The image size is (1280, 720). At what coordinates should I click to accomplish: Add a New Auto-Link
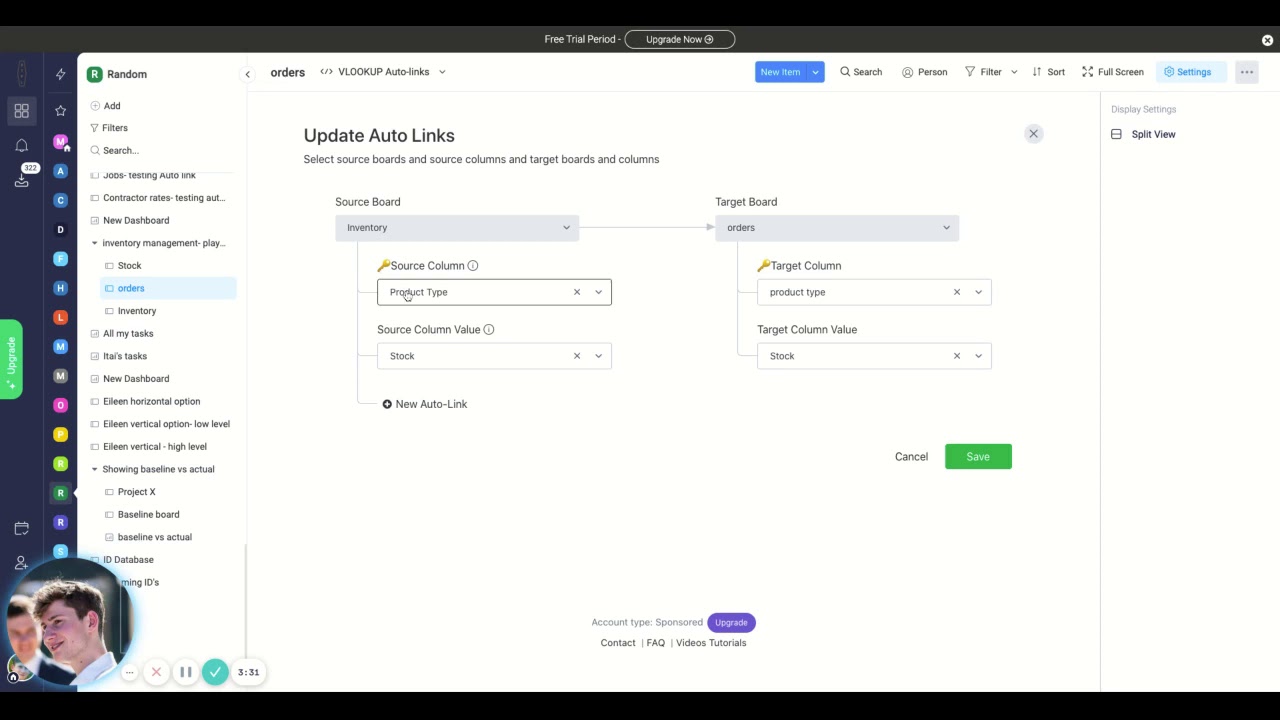tap(425, 404)
